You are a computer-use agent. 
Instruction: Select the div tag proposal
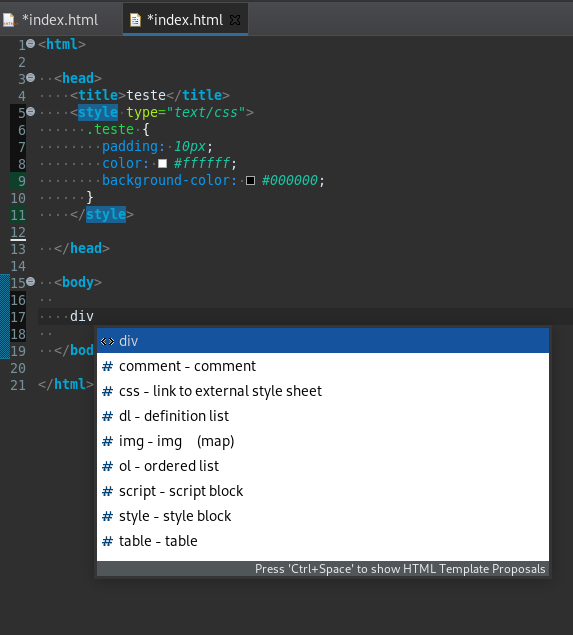click(323, 341)
